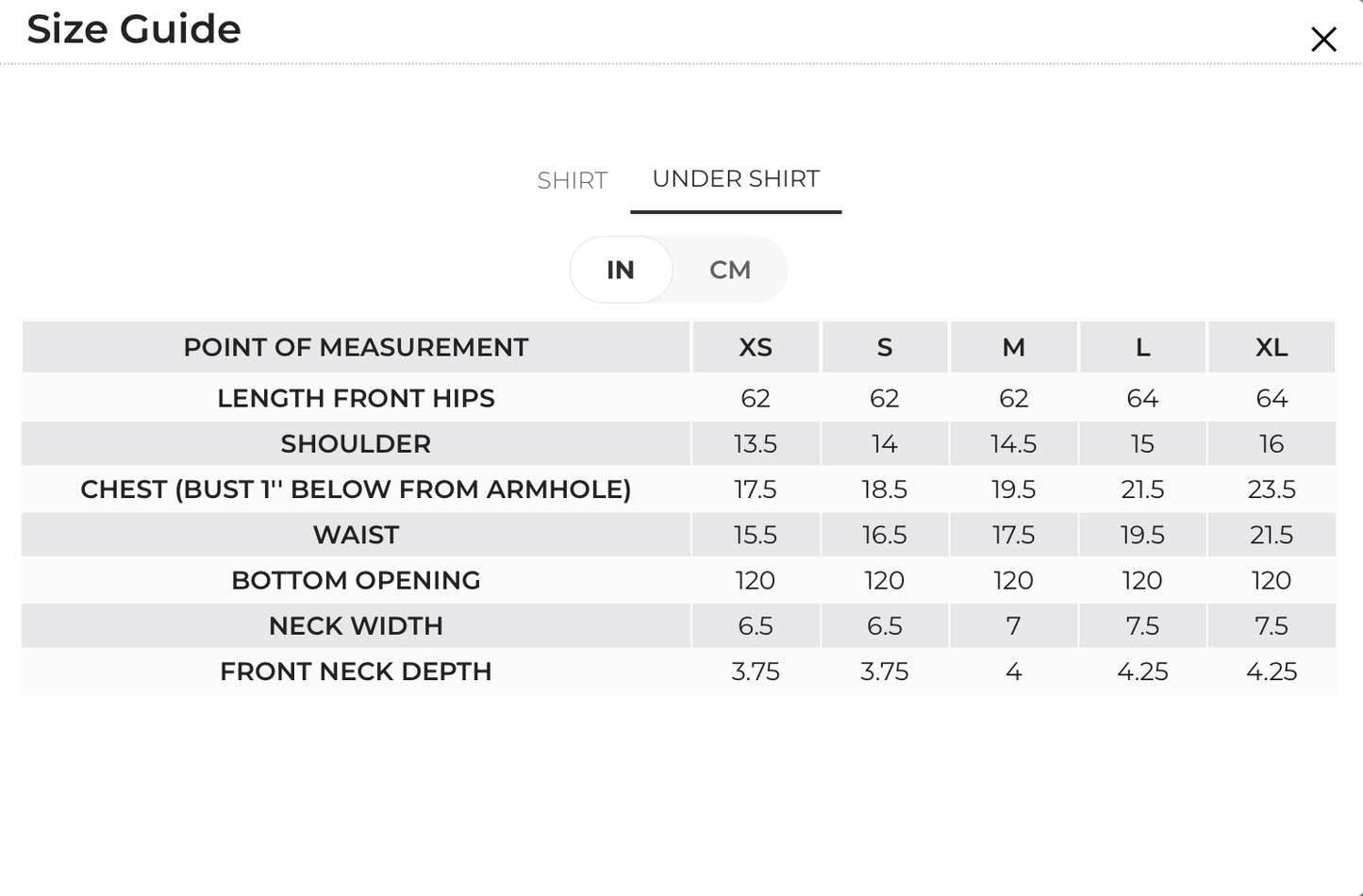Select the WAIST row label
The image size is (1363, 896).
356,535
